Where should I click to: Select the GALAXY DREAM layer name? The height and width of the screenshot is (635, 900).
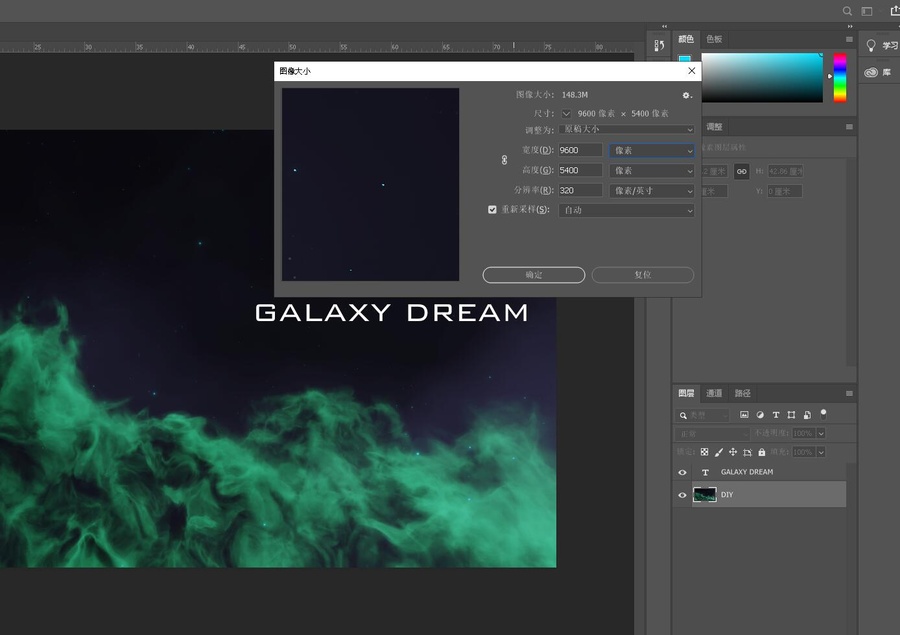coord(747,472)
